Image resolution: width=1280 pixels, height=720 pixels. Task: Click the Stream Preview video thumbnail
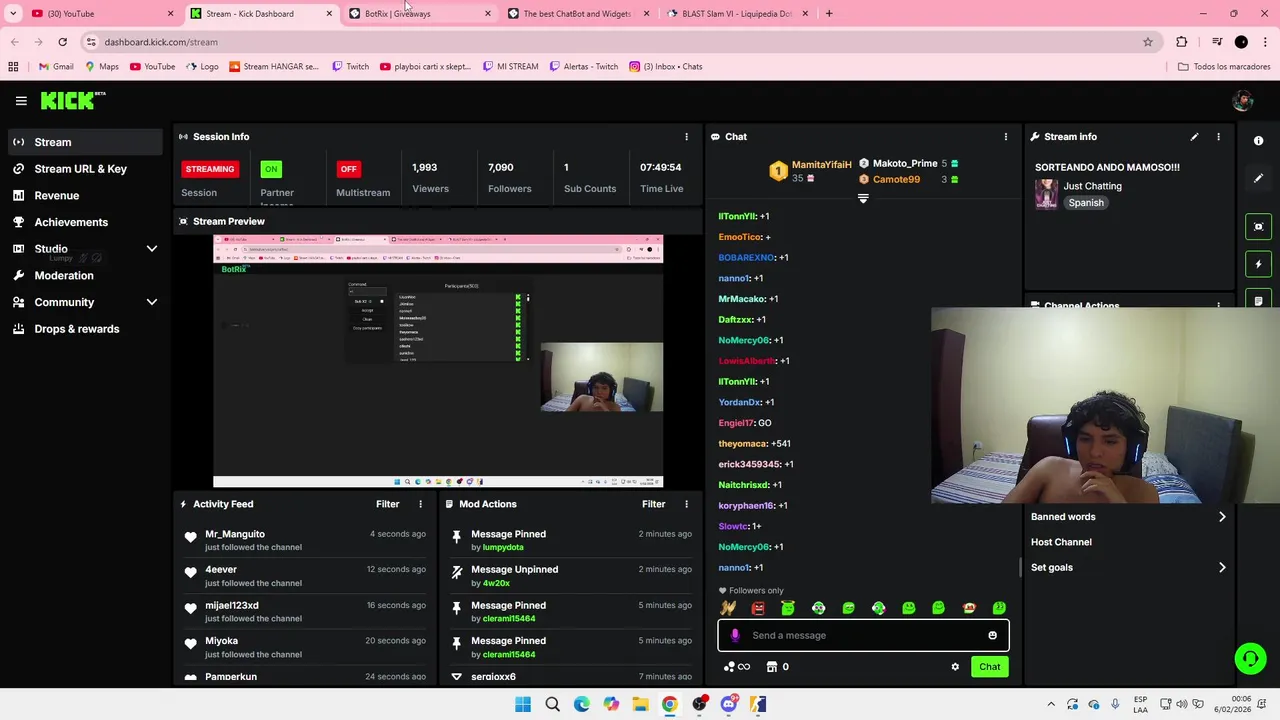tap(438, 361)
